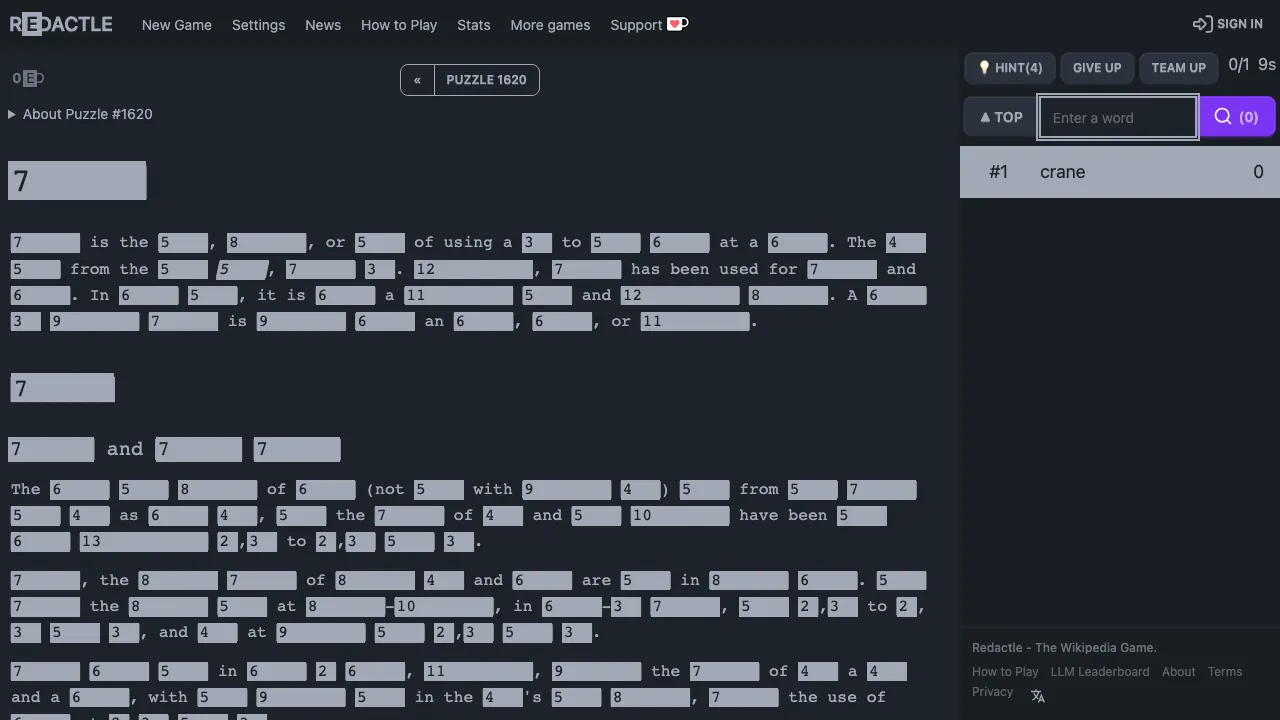Screen dimensions: 1280x720
Task: Go to the previous puzzle with «
Action: click(x=417, y=80)
